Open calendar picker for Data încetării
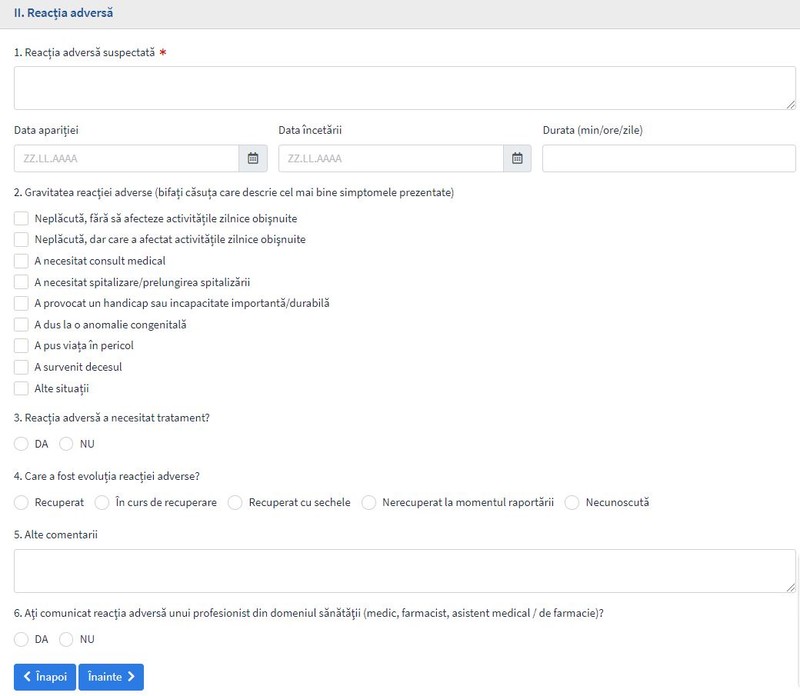This screenshot has height=696, width=800. point(517,158)
